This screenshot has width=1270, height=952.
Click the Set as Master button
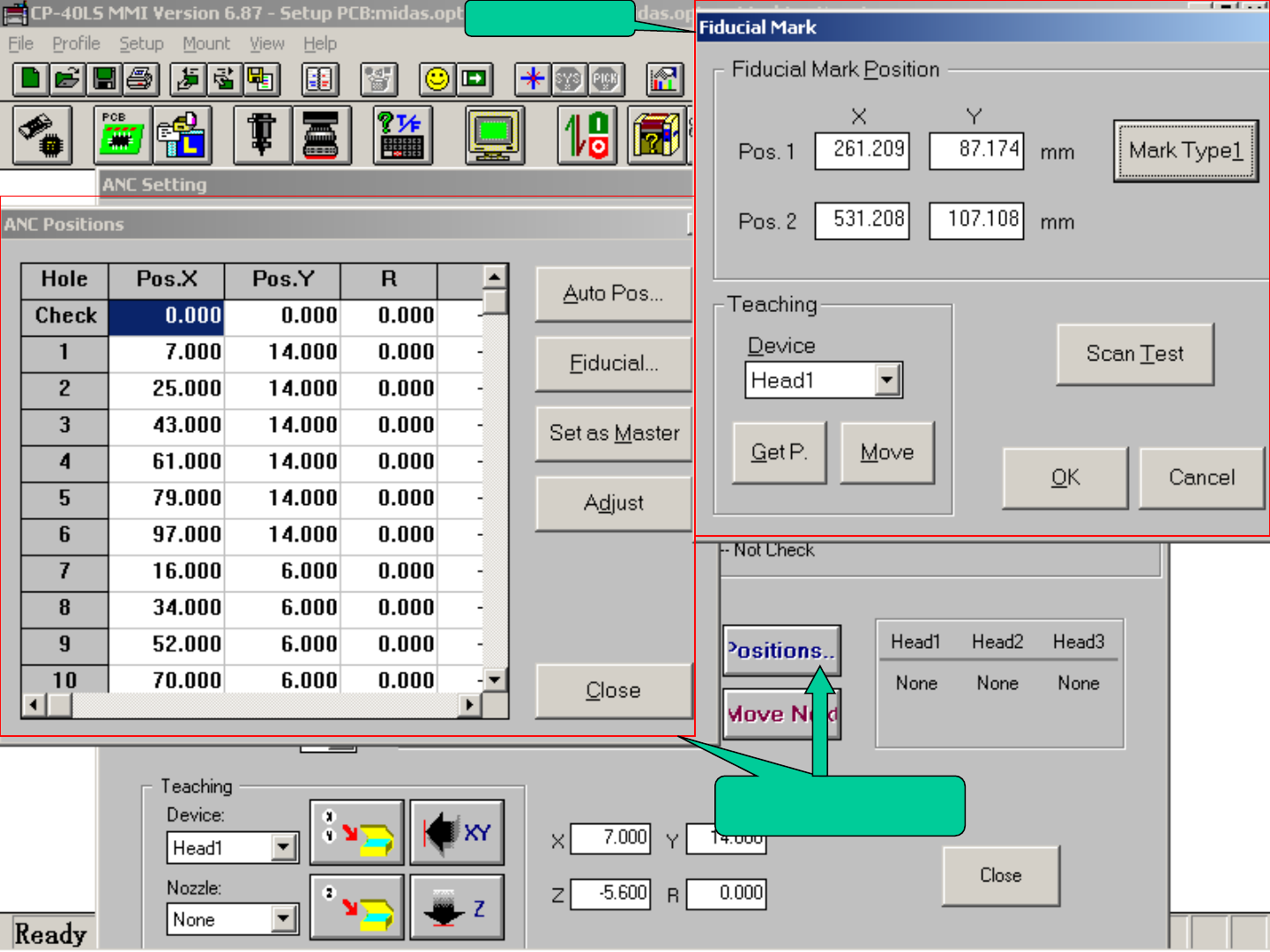pyautogui.click(x=614, y=433)
